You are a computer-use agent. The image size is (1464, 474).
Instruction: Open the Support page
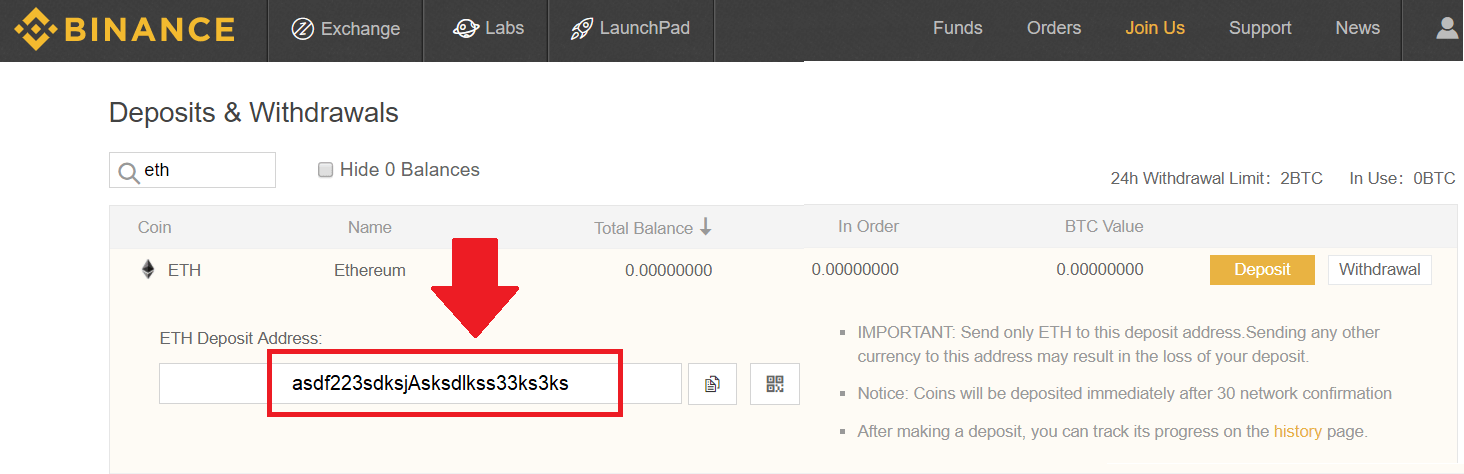pyautogui.click(x=1260, y=28)
